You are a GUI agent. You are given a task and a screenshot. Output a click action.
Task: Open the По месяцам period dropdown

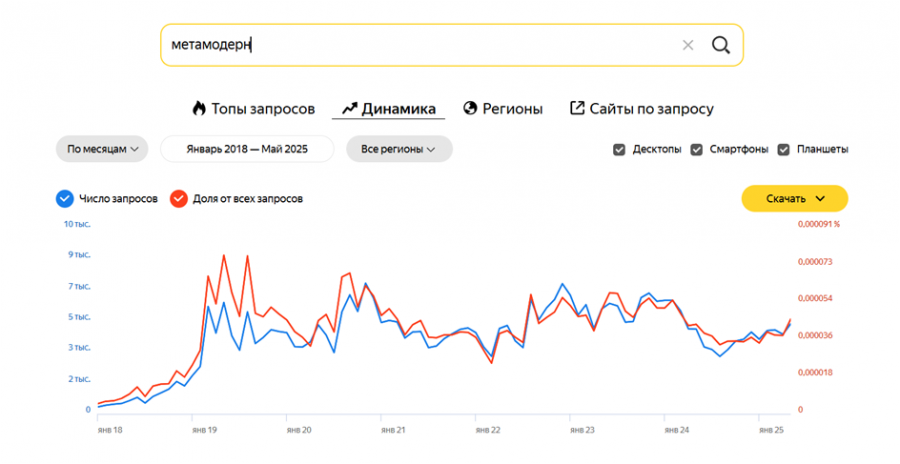point(102,149)
